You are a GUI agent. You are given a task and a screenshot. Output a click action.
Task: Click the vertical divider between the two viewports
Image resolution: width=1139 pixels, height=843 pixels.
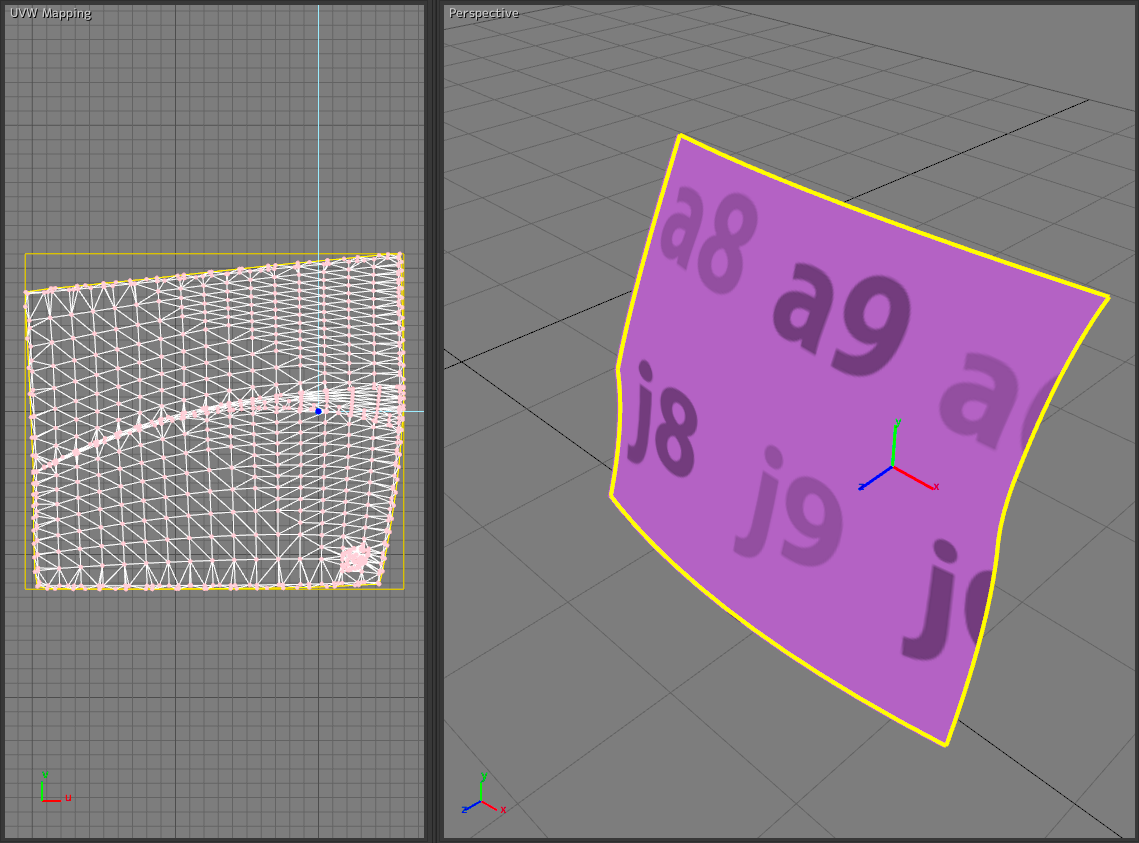(x=433, y=421)
